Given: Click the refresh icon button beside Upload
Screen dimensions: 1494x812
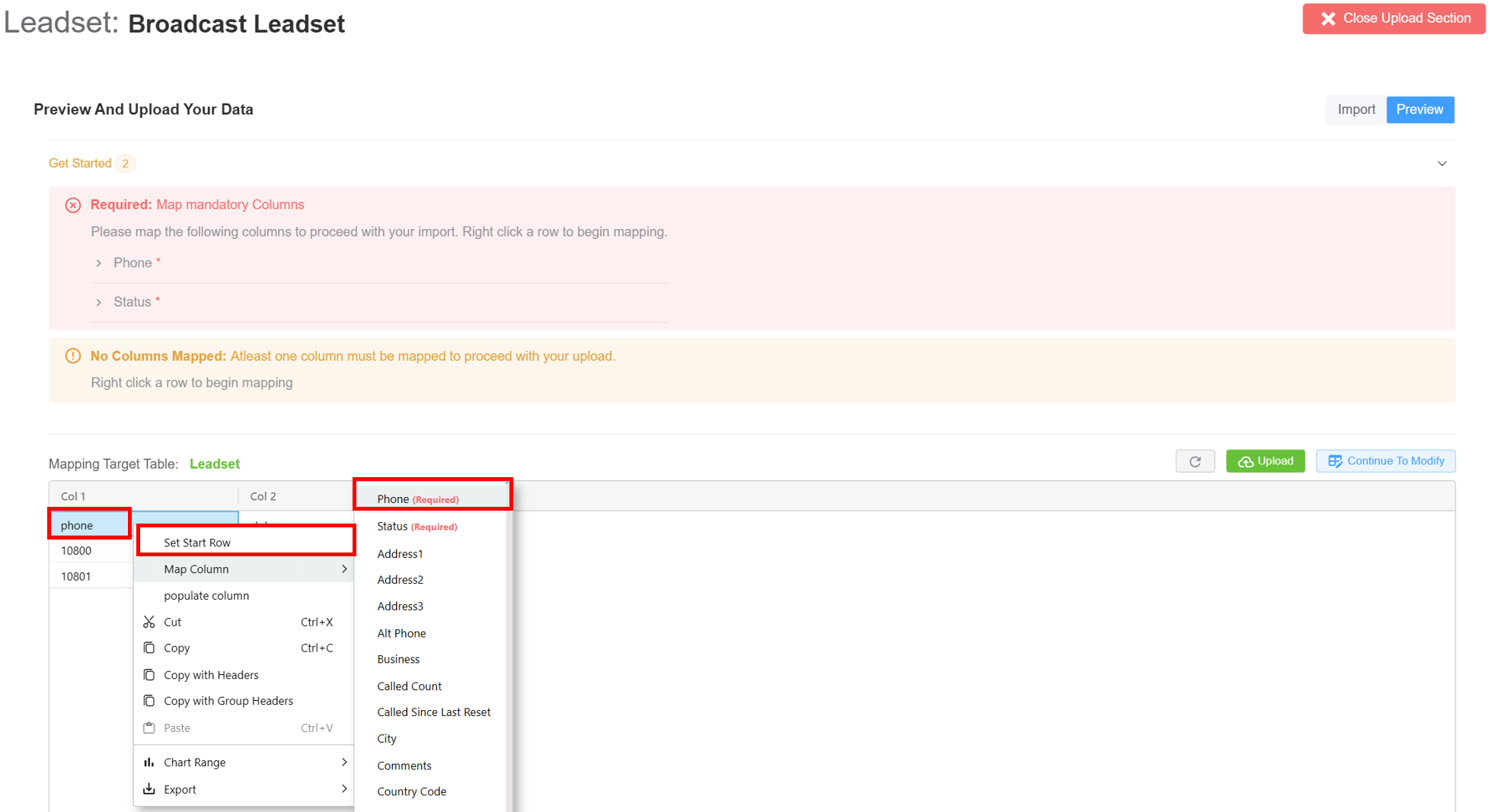Looking at the screenshot, I should coord(1194,461).
